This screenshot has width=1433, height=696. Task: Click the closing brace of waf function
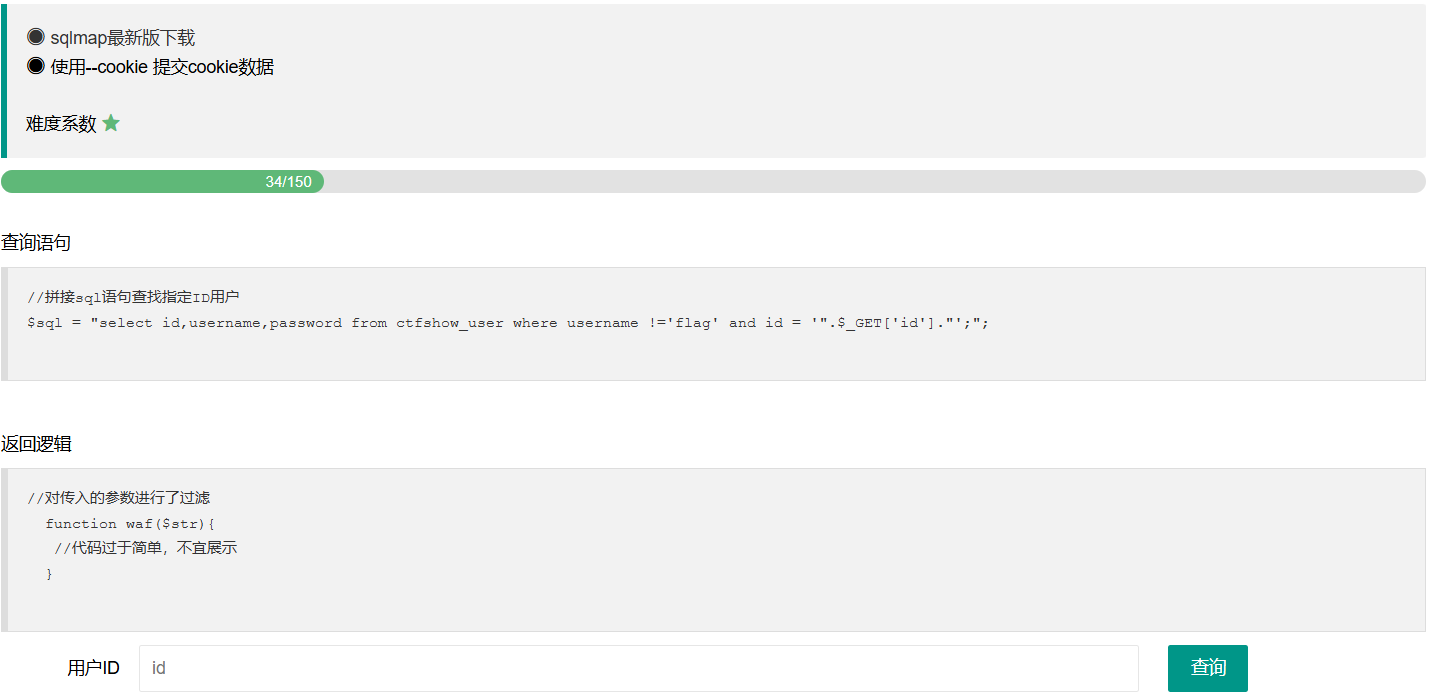49,574
